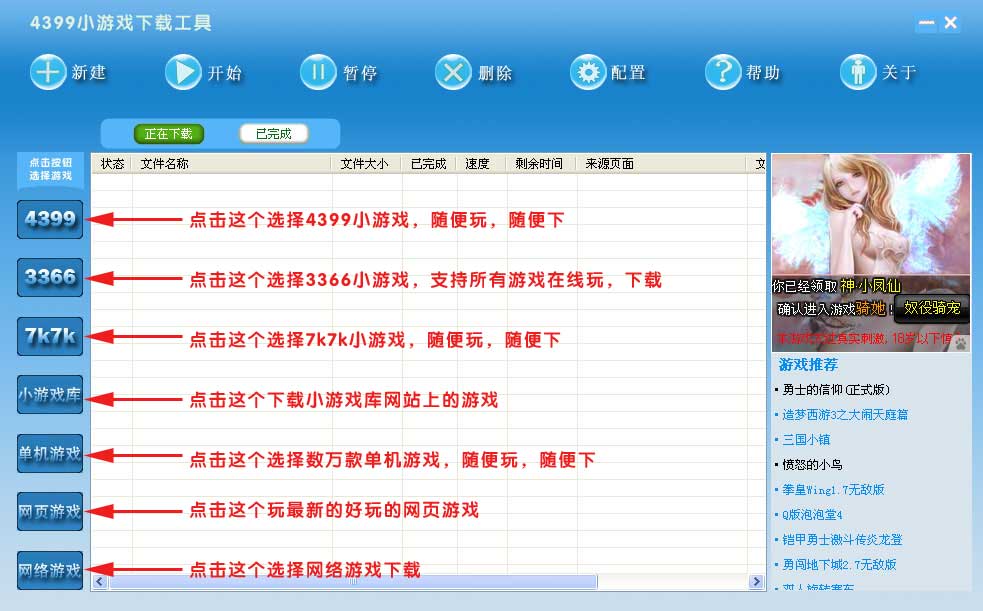Select the 3366 game source button

pos(50,277)
